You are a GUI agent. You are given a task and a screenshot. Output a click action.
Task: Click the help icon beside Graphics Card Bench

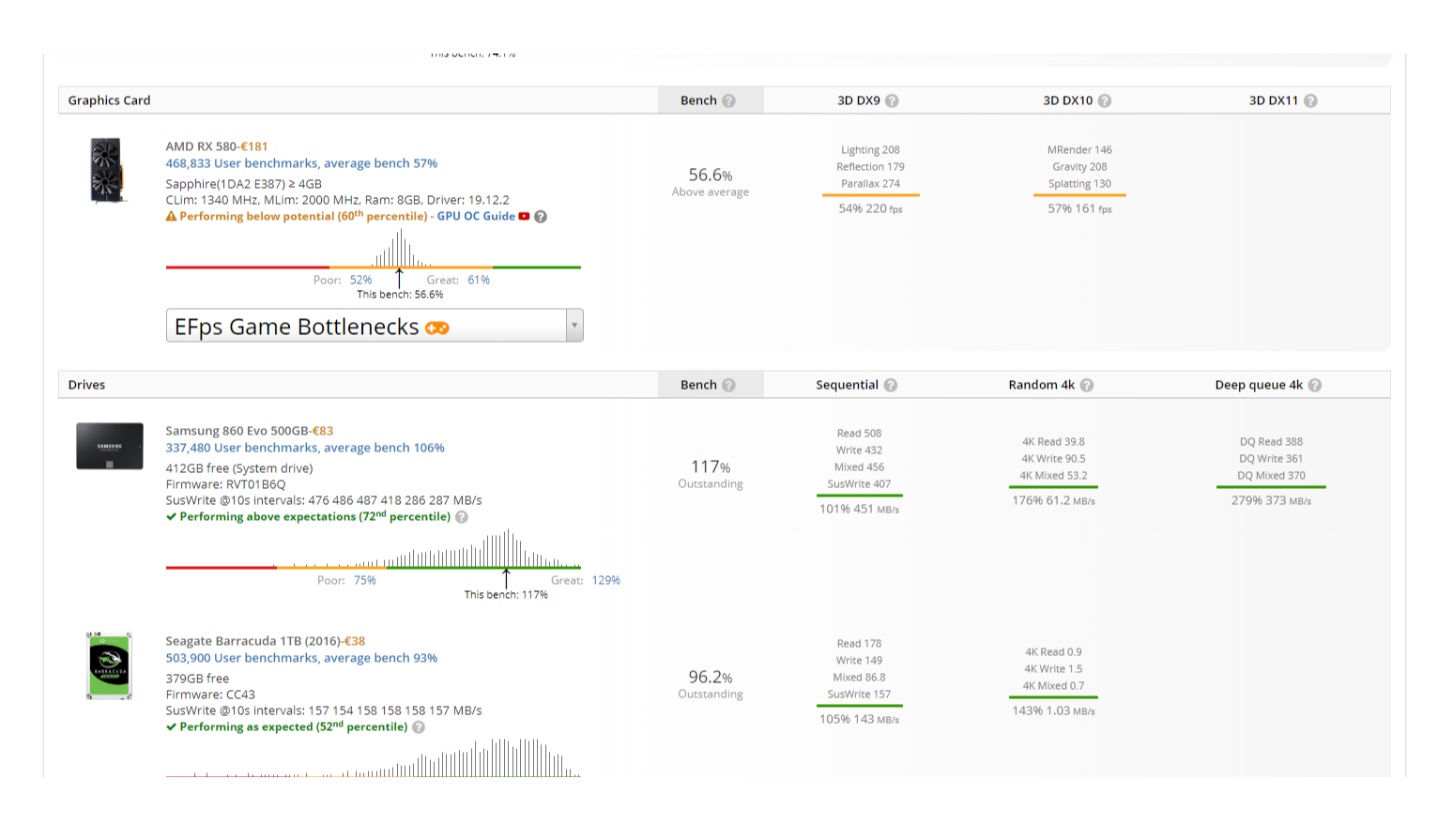[729, 100]
